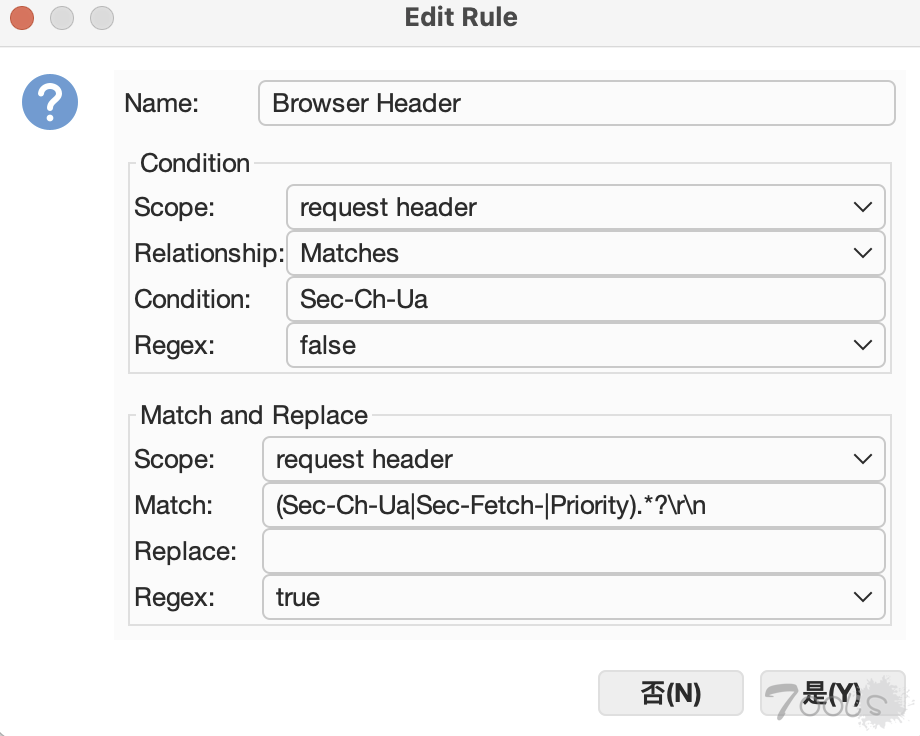Open the Condition Scope dropdown
The image size is (920, 736).
coord(585,207)
